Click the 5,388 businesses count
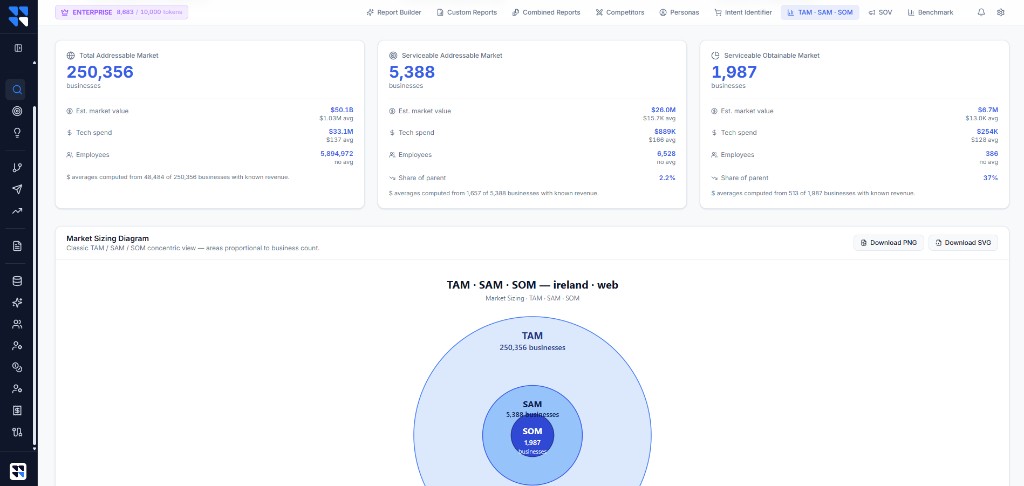The height and width of the screenshot is (486, 1024). click(411, 73)
